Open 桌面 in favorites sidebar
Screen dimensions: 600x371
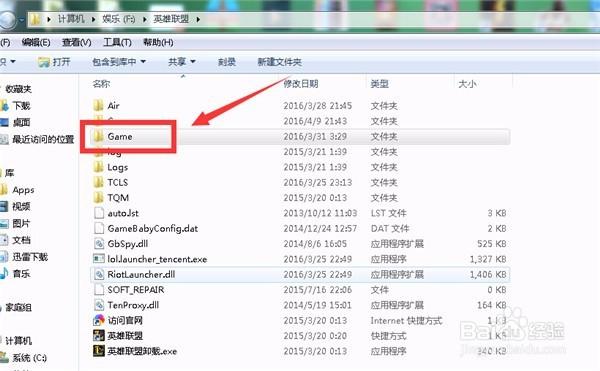[x=21, y=122]
